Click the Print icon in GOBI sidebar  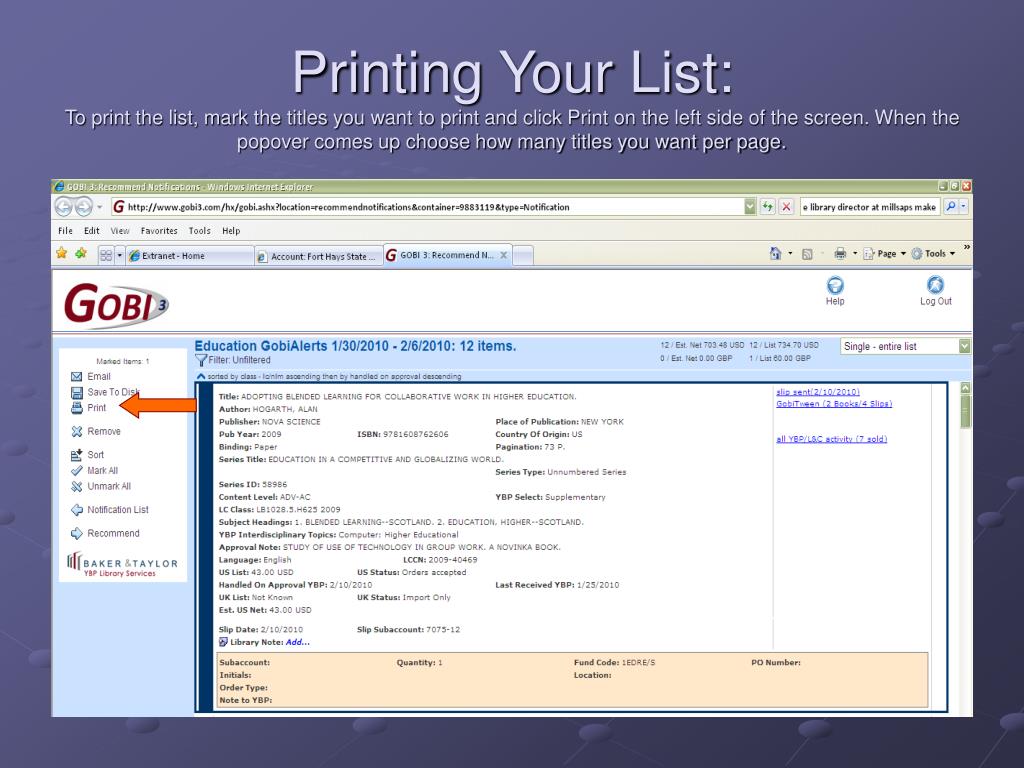pyautogui.click(x=76, y=408)
